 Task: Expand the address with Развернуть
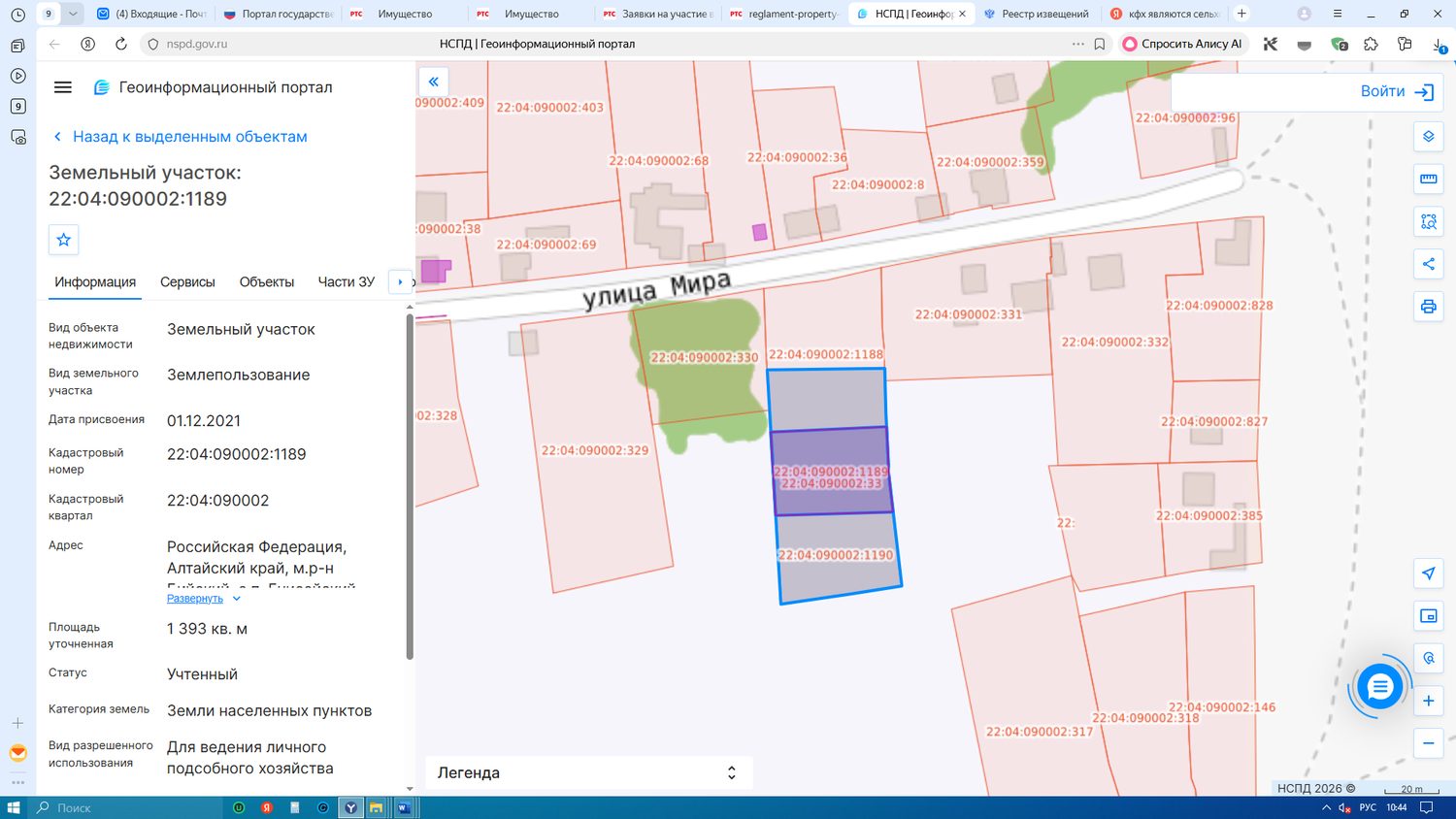pos(203,599)
